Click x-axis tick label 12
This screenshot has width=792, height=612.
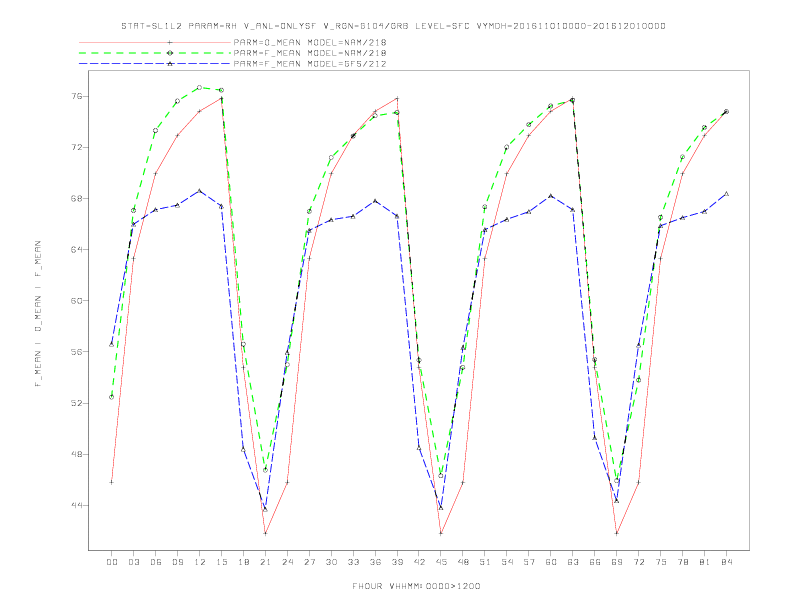pyautogui.click(x=200, y=562)
